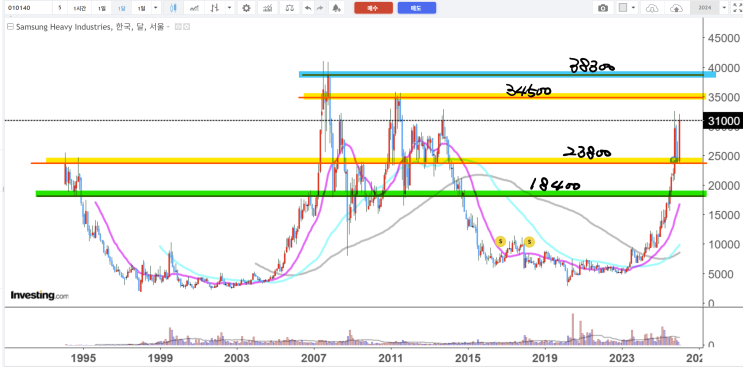
Task: Click the 10000 price axis label
Action: click(724, 244)
